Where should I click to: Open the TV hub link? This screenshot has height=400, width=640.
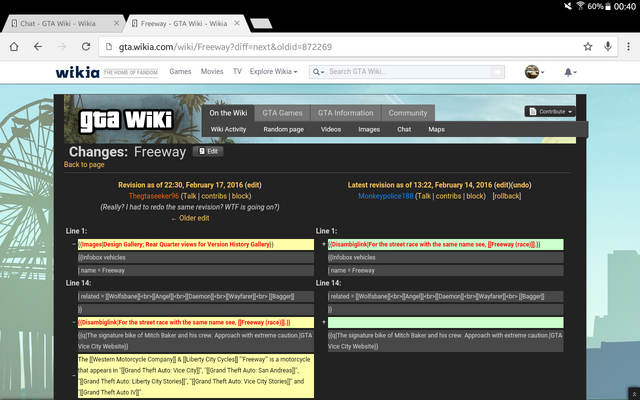tap(237, 71)
